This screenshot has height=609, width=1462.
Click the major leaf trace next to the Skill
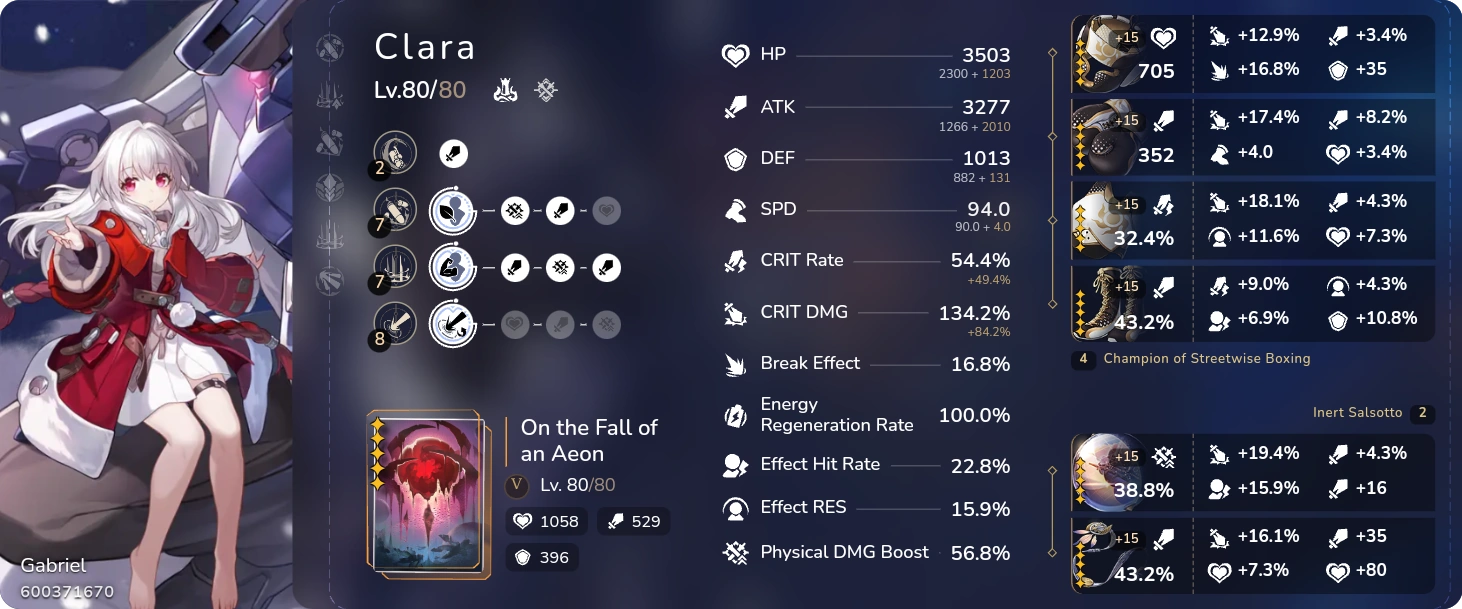point(453,212)
